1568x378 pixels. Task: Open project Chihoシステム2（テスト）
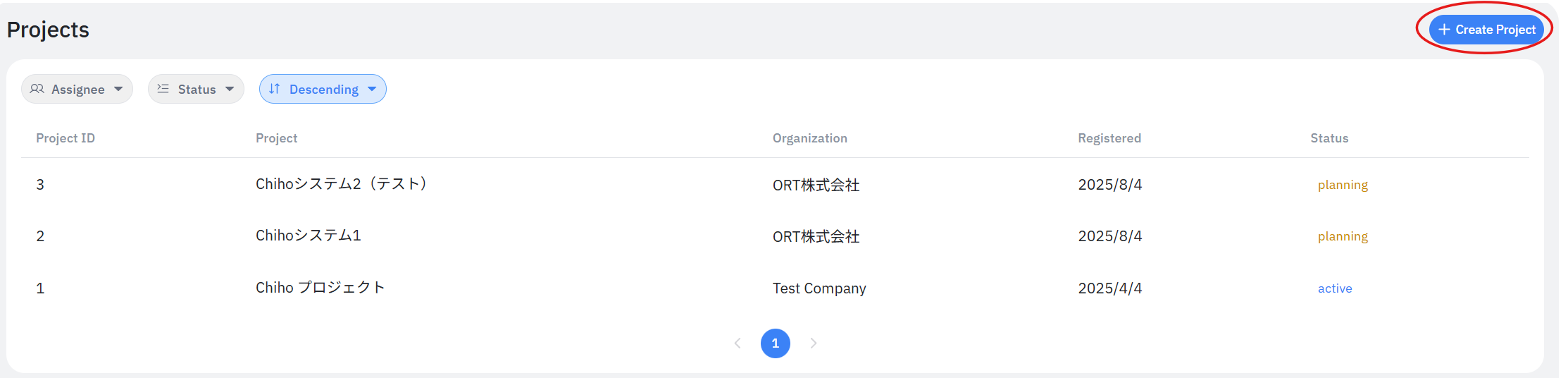click(x=342, y=184)
